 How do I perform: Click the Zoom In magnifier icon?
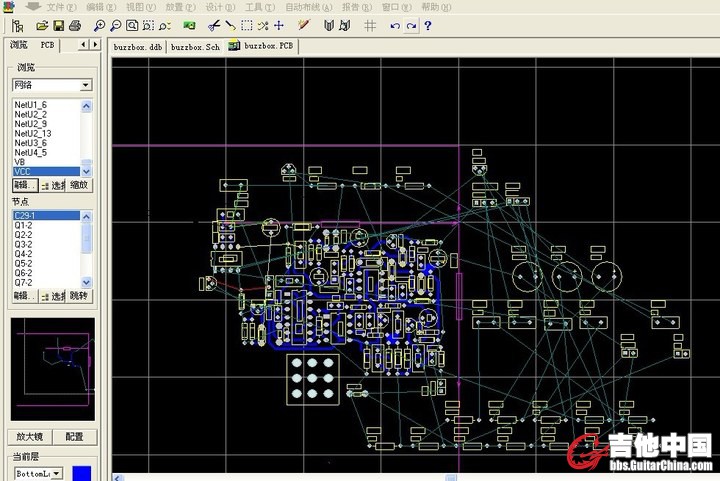pos(99,26)
